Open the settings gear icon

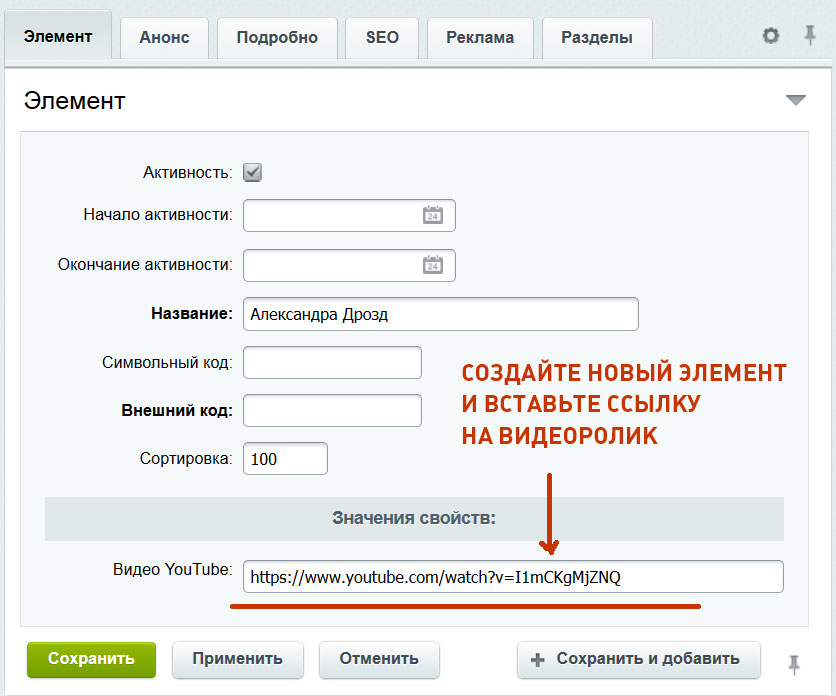pos(770,36)
